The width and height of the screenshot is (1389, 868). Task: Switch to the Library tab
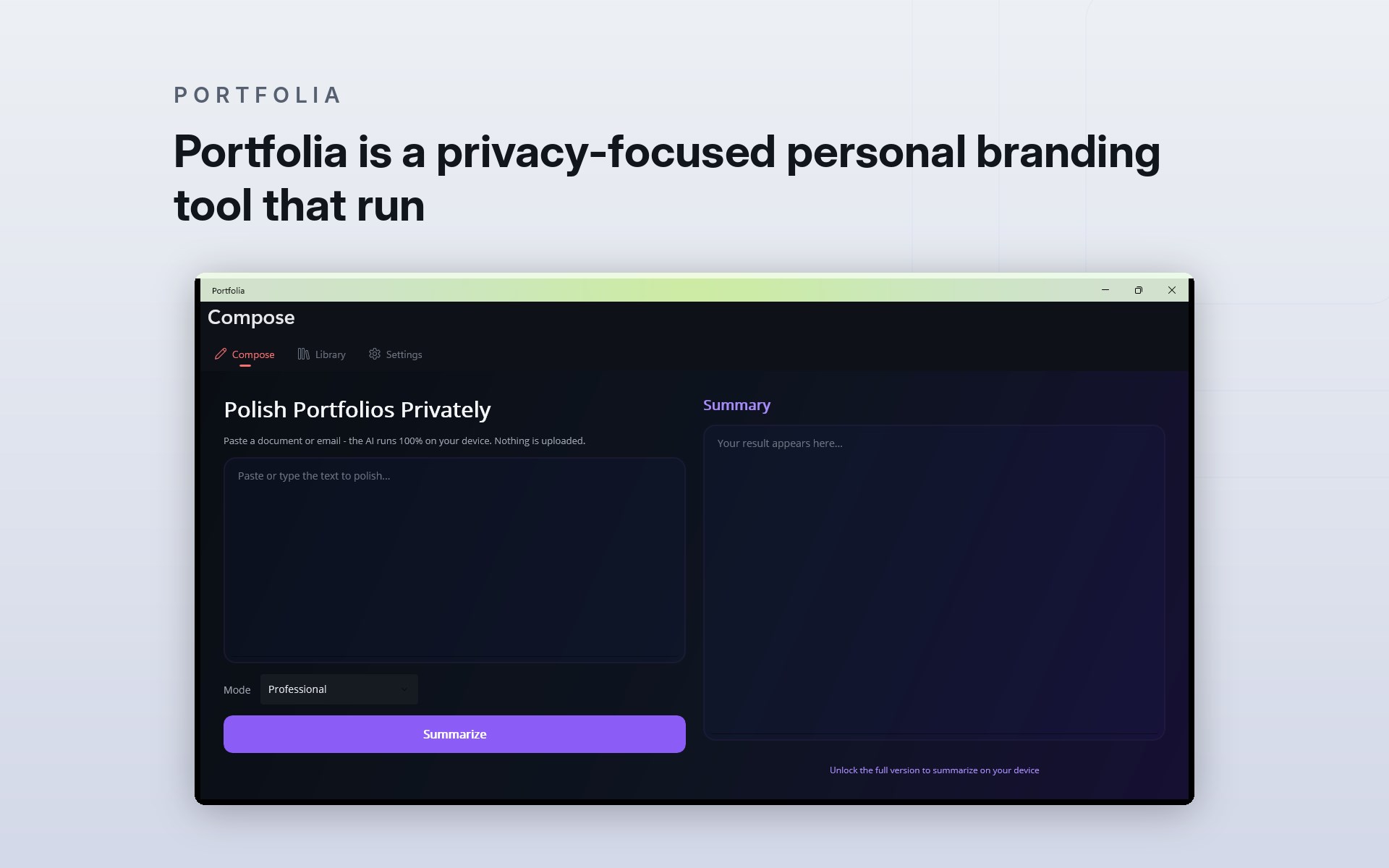tap(322, 354)
